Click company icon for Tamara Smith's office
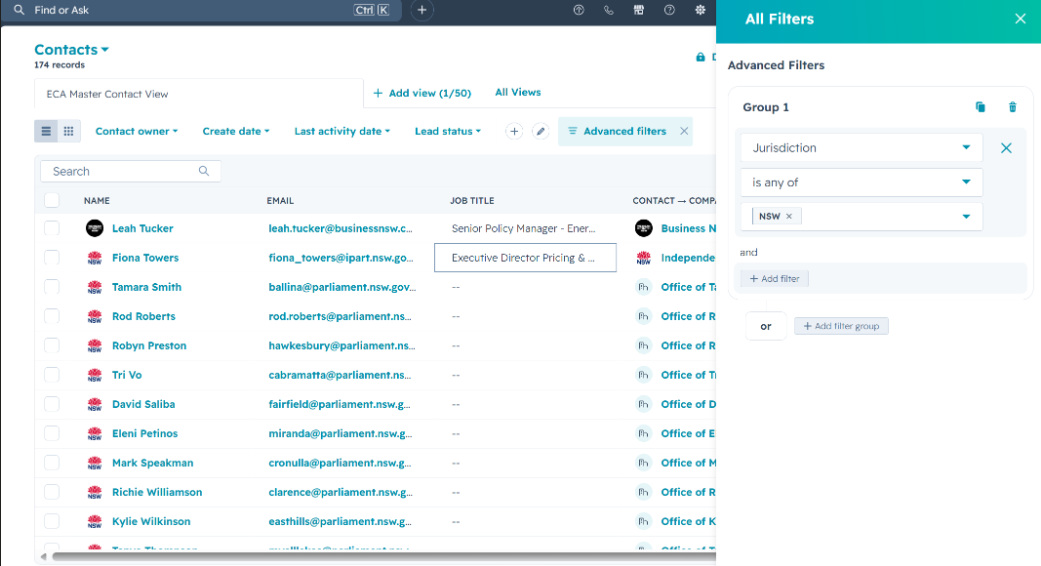The image size is (1041, 566). point(643,287)
